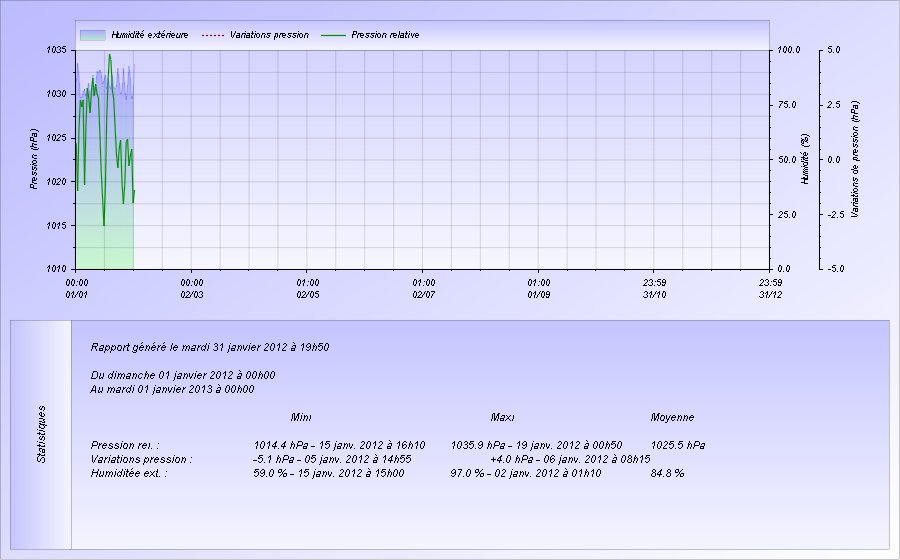Click the '01:00 01/09' time axis label
The width and height of the screenshot is (900, 560).
coord(539,289)
